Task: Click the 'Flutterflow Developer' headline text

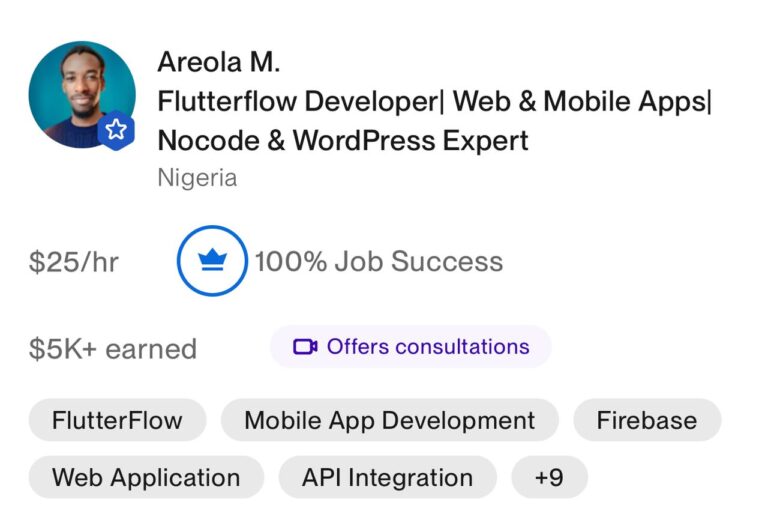Action: coord(299,101)
